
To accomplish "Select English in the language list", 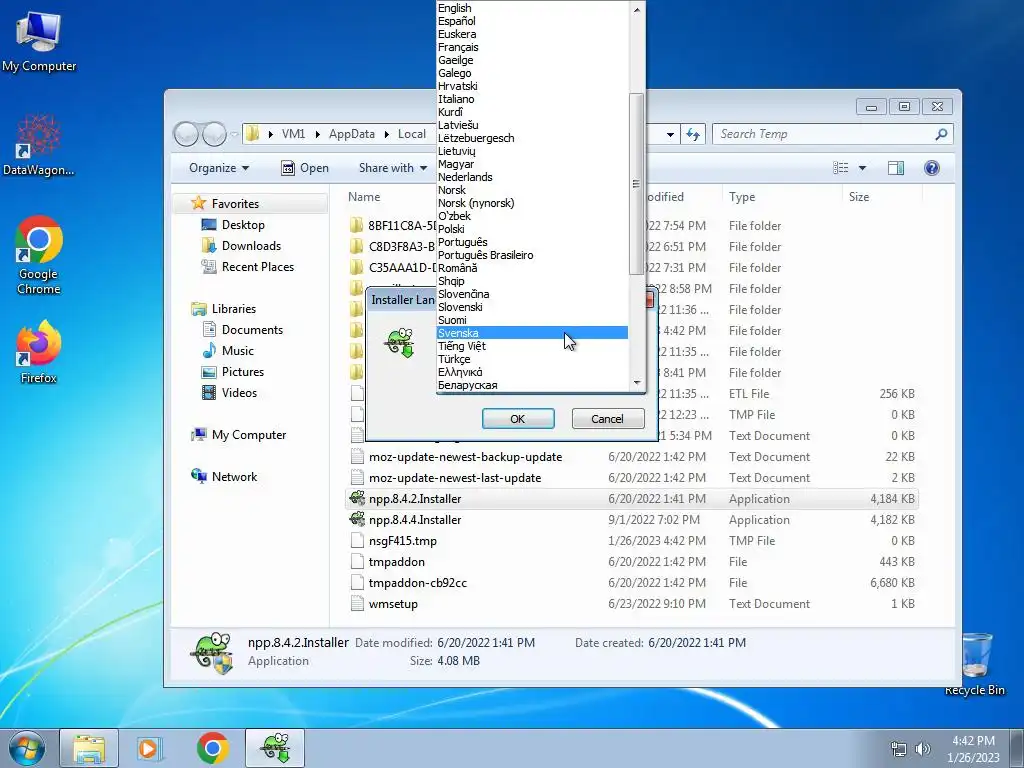I will pos(532,8).
